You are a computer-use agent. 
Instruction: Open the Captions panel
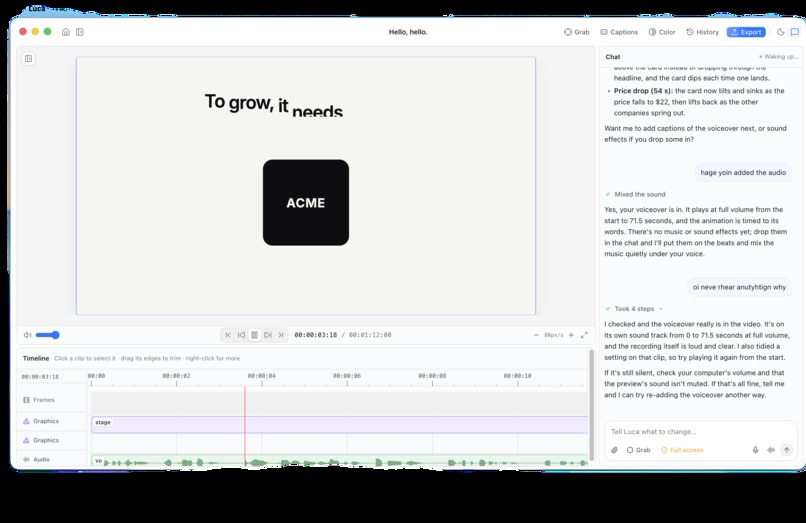click(619, 32)
